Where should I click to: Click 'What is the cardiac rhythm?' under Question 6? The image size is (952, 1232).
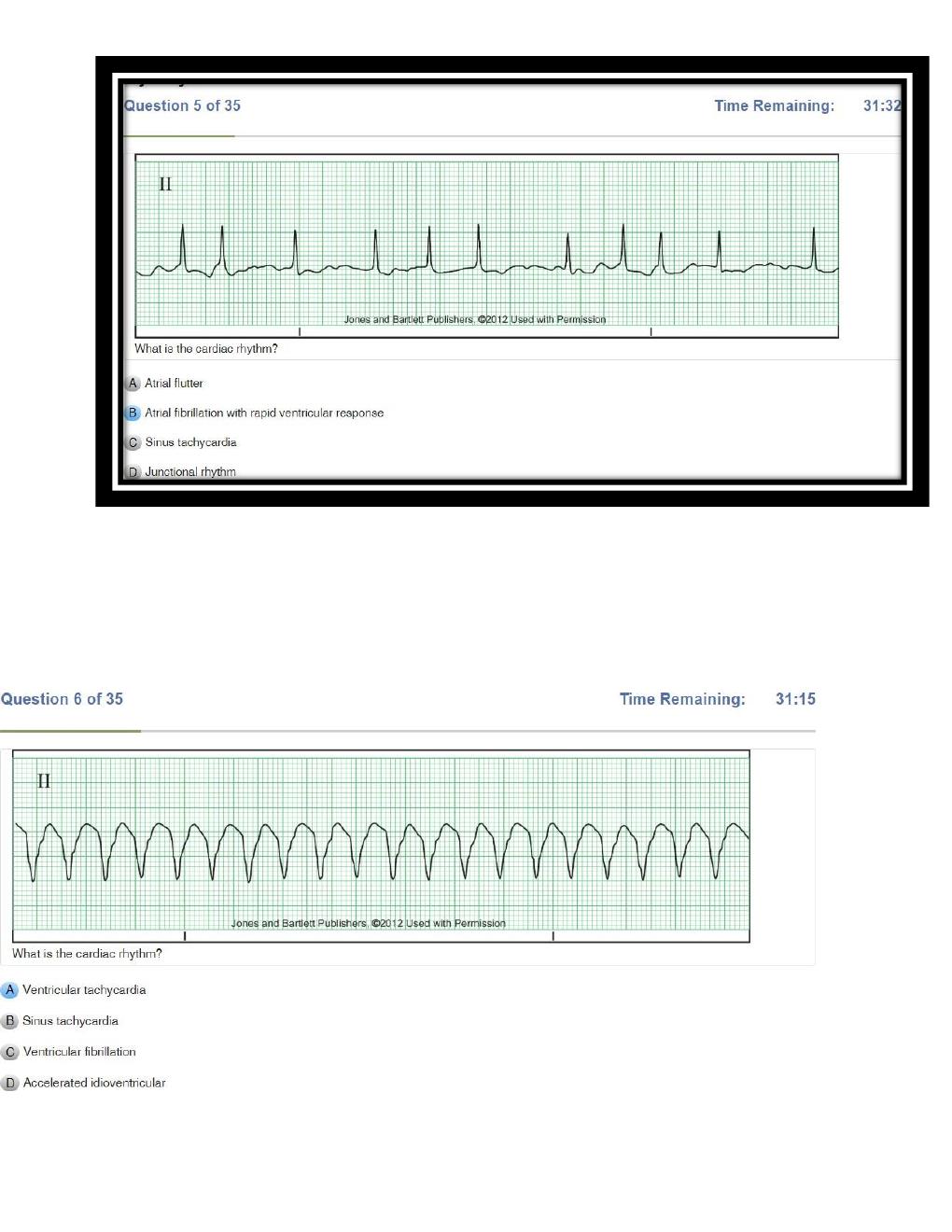tap(87, 954)
